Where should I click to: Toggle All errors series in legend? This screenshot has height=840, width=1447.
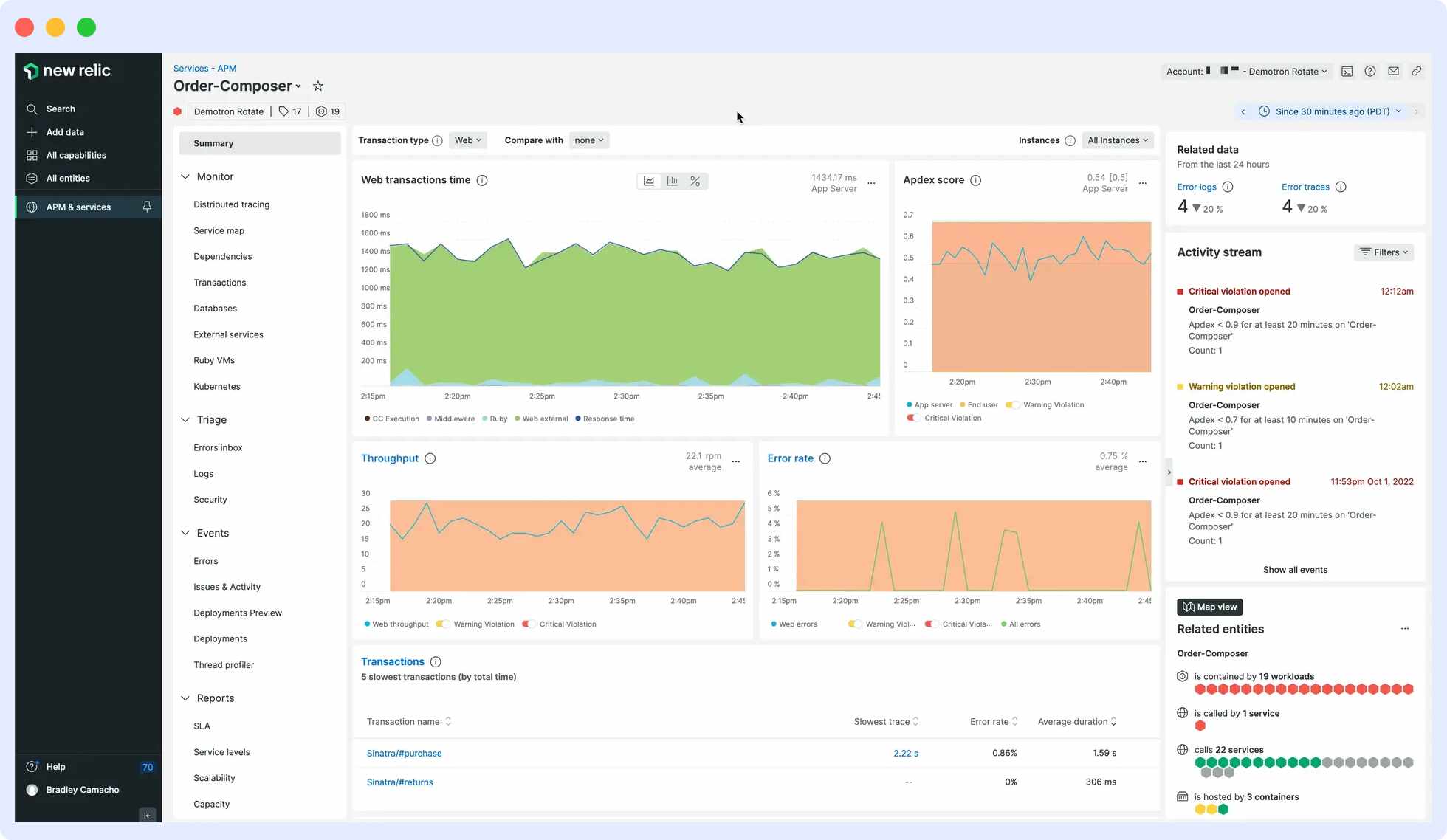coord(1021,624)
